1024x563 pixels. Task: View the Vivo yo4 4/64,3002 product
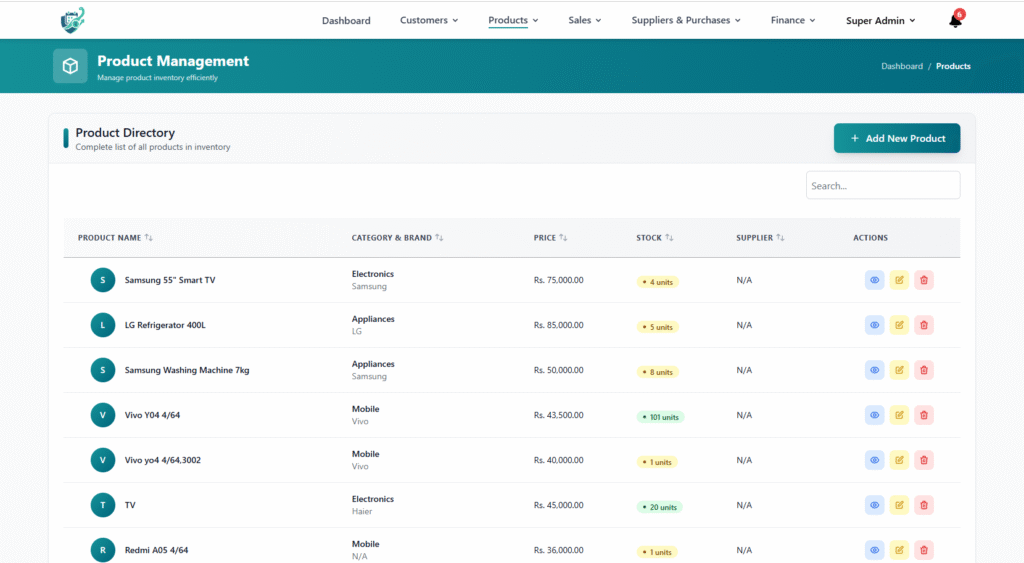(874, 460)
